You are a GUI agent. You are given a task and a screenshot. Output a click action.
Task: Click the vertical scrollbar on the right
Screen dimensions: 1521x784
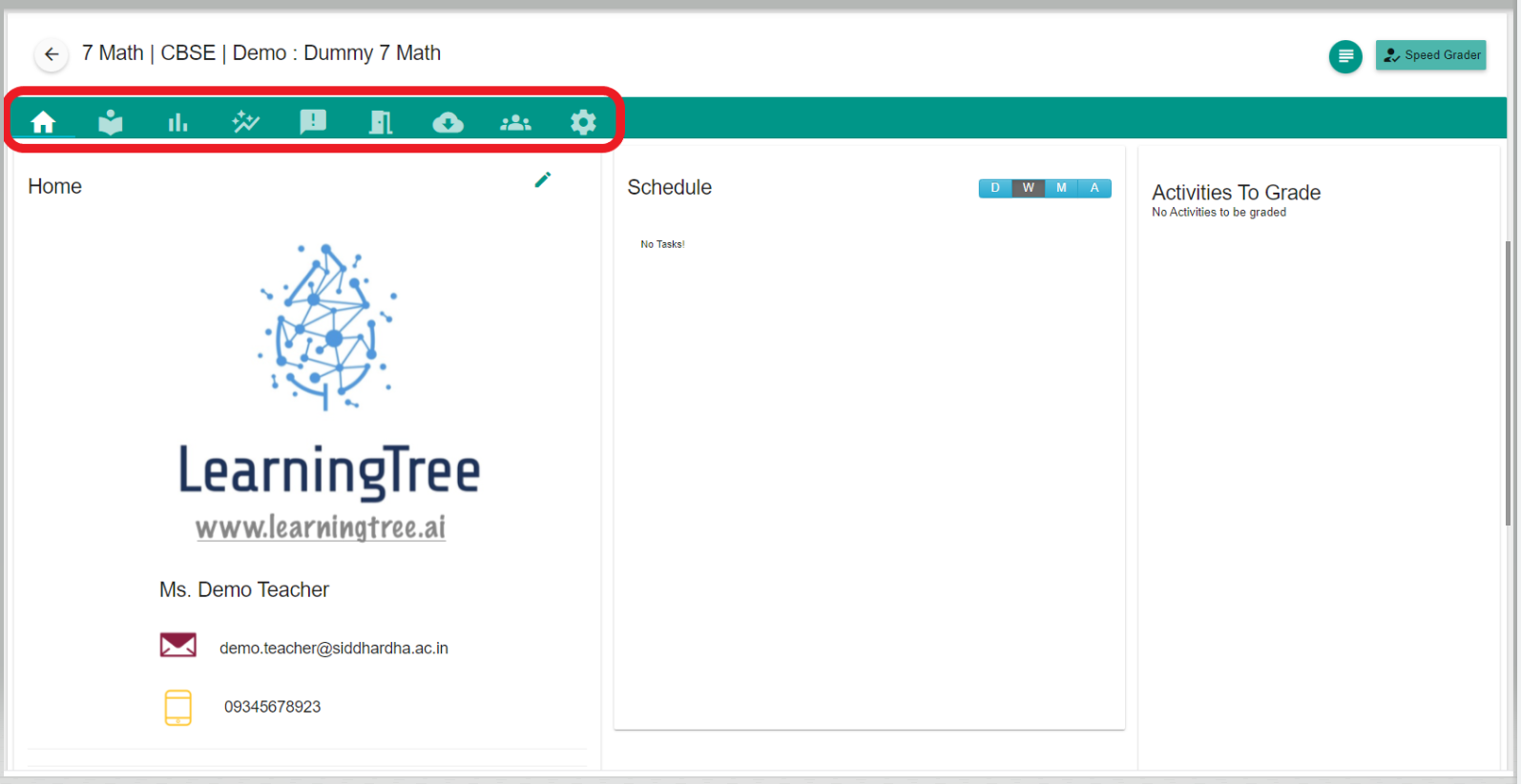click(1508, 382)
